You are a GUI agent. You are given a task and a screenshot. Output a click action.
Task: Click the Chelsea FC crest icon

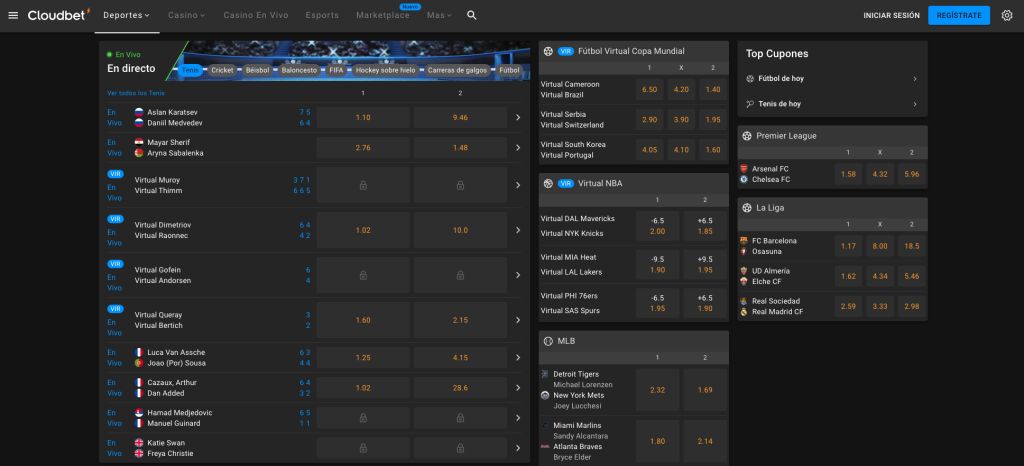pos(744,179)
